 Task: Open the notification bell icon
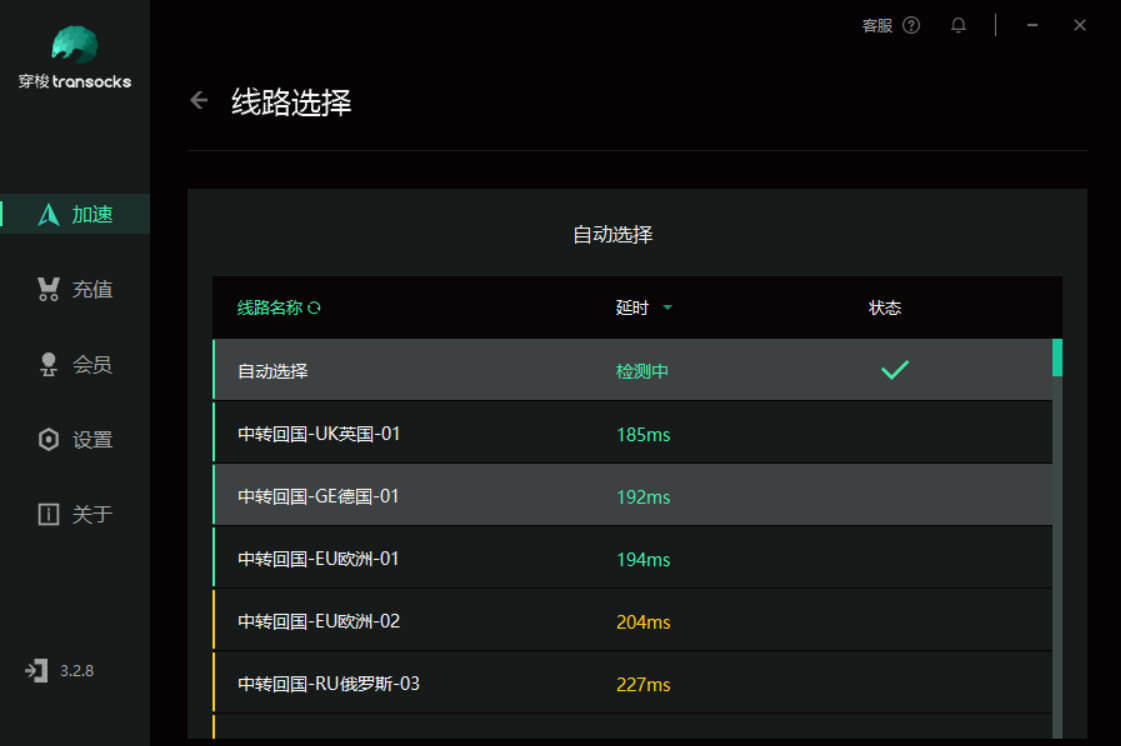[958, 26]
